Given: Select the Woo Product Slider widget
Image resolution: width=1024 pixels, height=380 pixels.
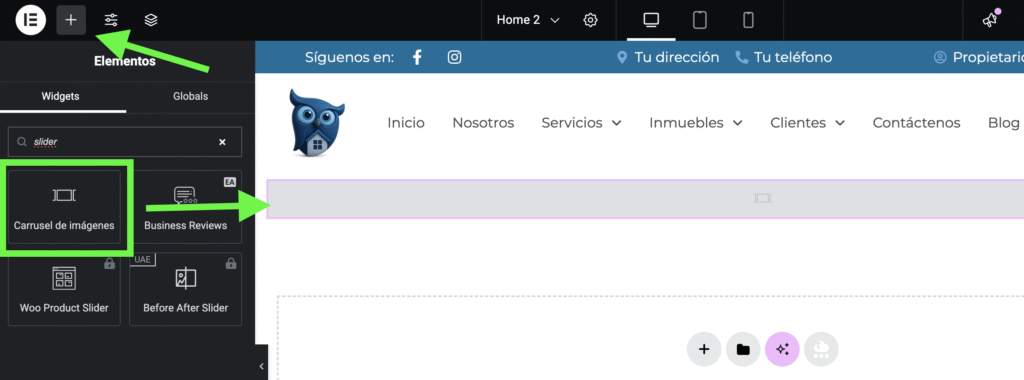Looking at the screenshot, I should click(x=64, y=289).
